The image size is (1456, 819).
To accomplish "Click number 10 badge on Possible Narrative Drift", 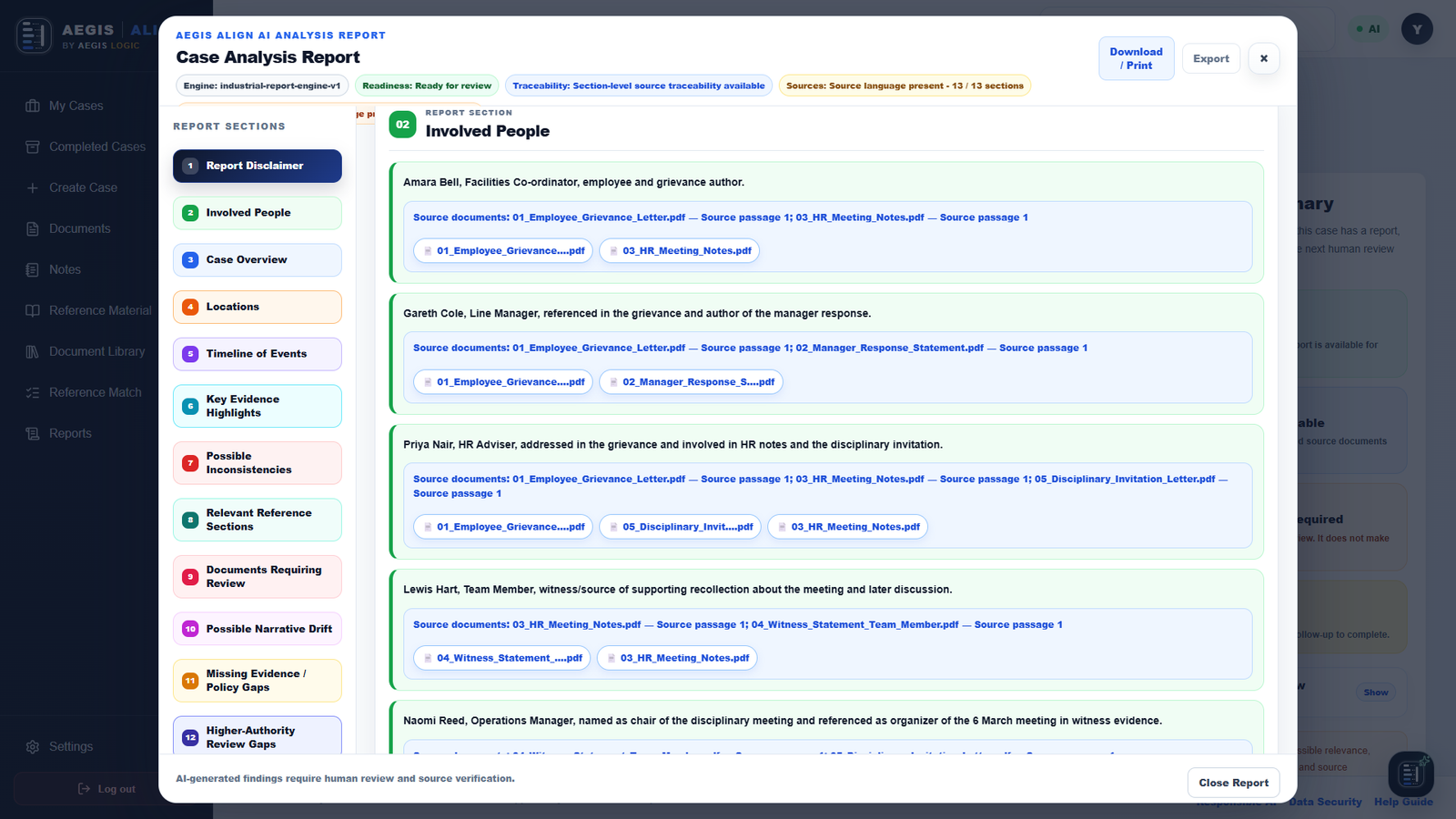I will (190, 629).
